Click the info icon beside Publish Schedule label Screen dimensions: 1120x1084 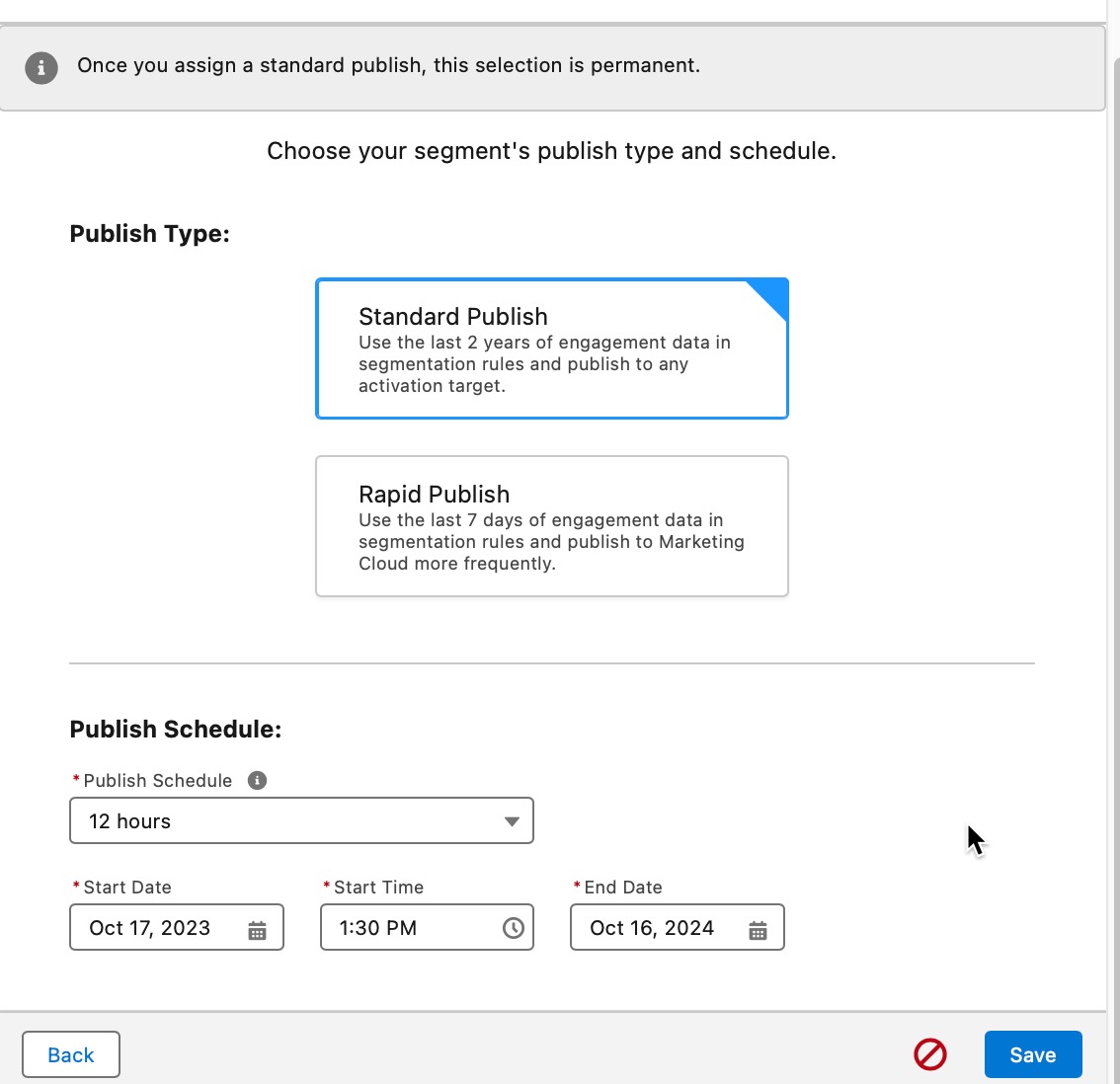coord(257,781)
